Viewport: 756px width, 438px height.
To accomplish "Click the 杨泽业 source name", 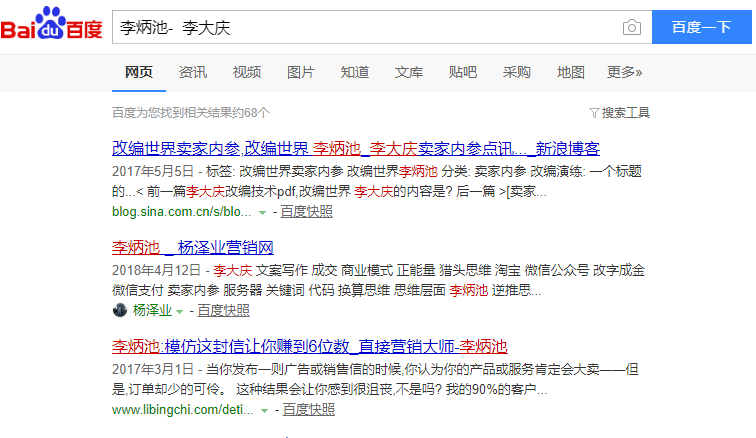I will click(x=152, y=310).
